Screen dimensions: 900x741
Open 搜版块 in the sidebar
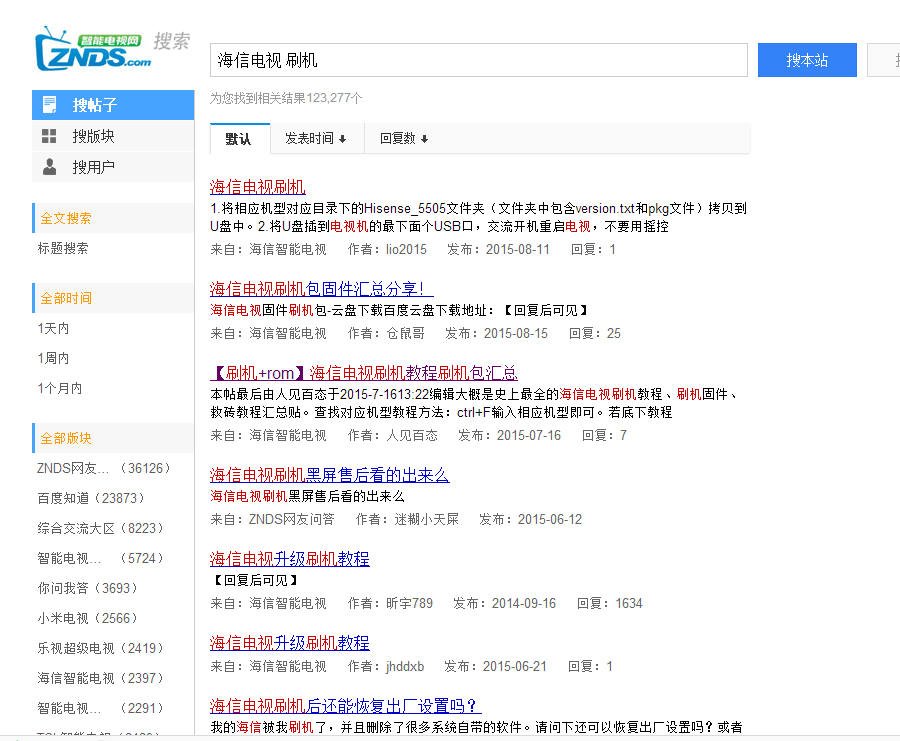pos(113,136)
